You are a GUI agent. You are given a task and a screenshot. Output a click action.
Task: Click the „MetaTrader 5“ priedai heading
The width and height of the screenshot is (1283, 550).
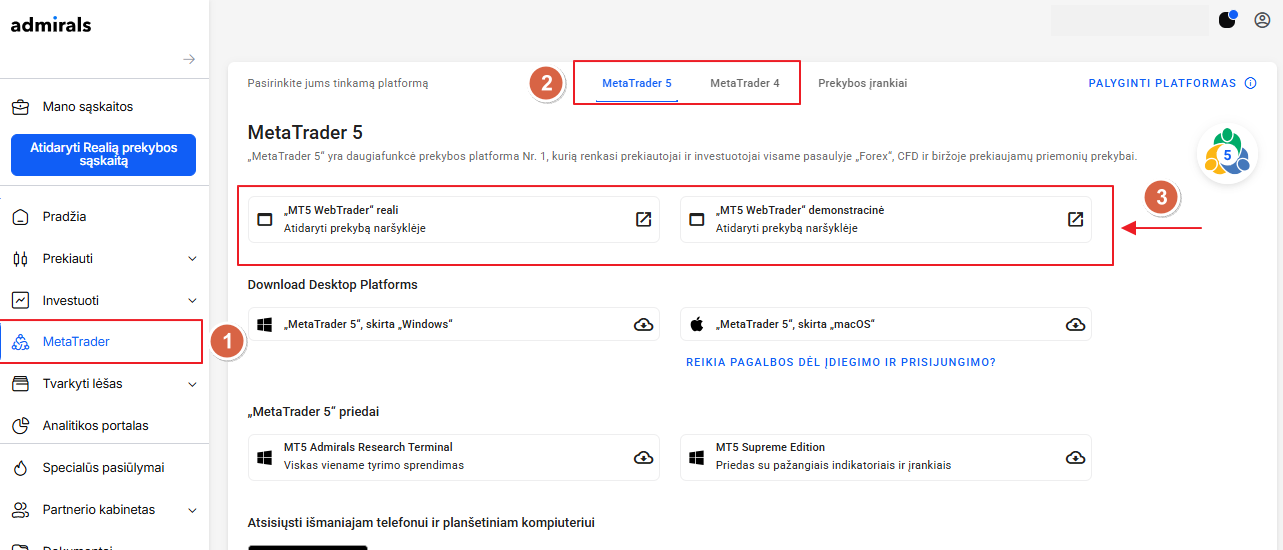point(314,412)
